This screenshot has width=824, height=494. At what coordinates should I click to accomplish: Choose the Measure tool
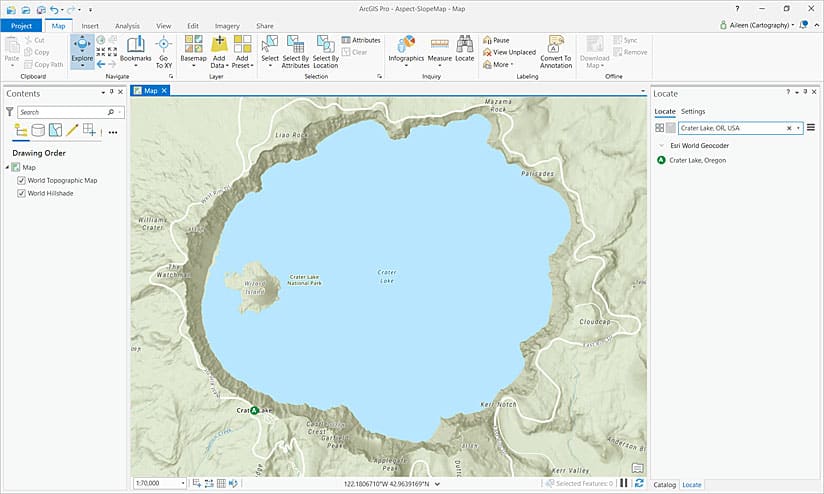(440, 52)
